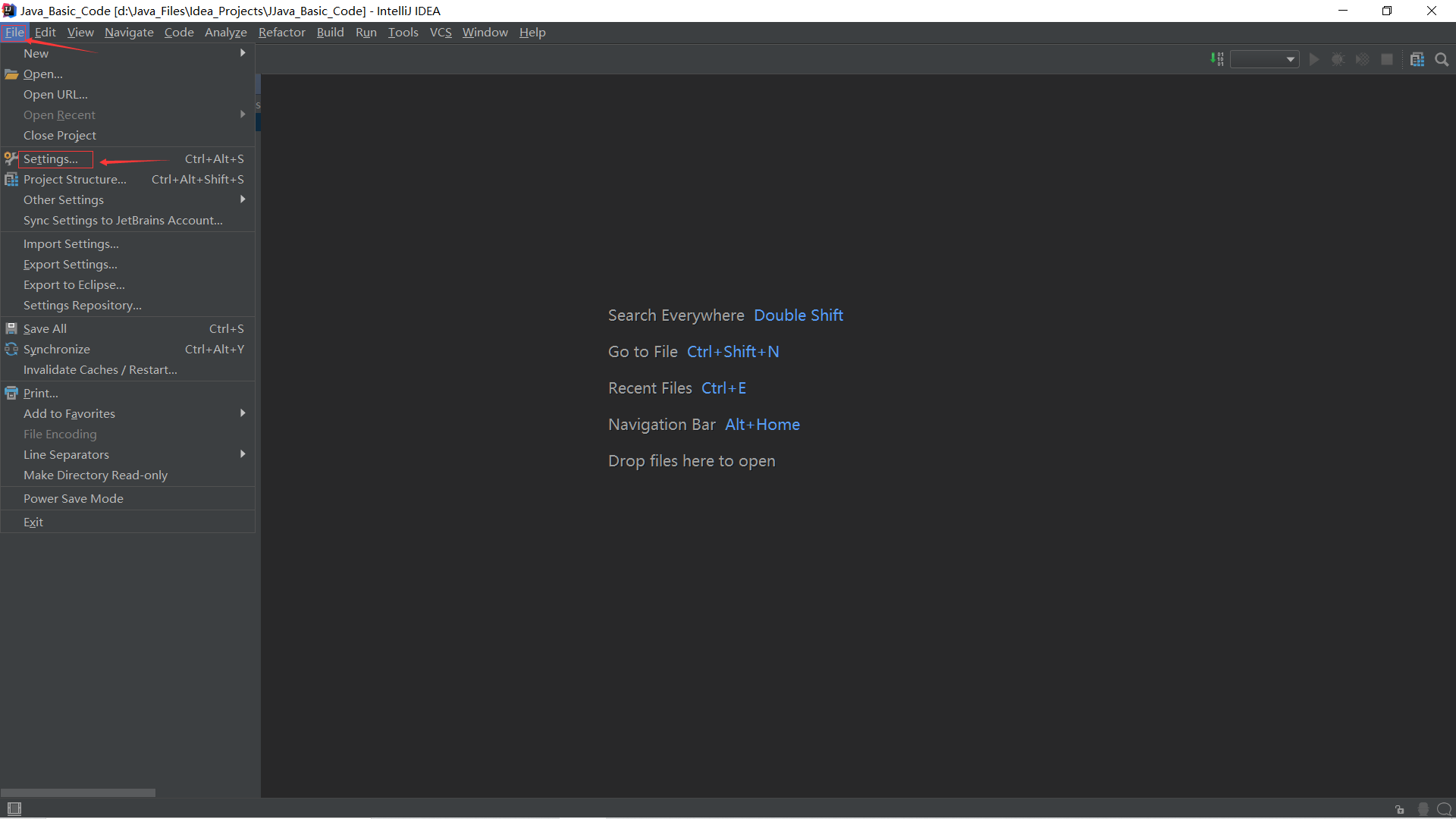Choose Invalidate Caches / Restart...
The height and width of the screenshot is (819, 1456).
click(x=100, y=369)
